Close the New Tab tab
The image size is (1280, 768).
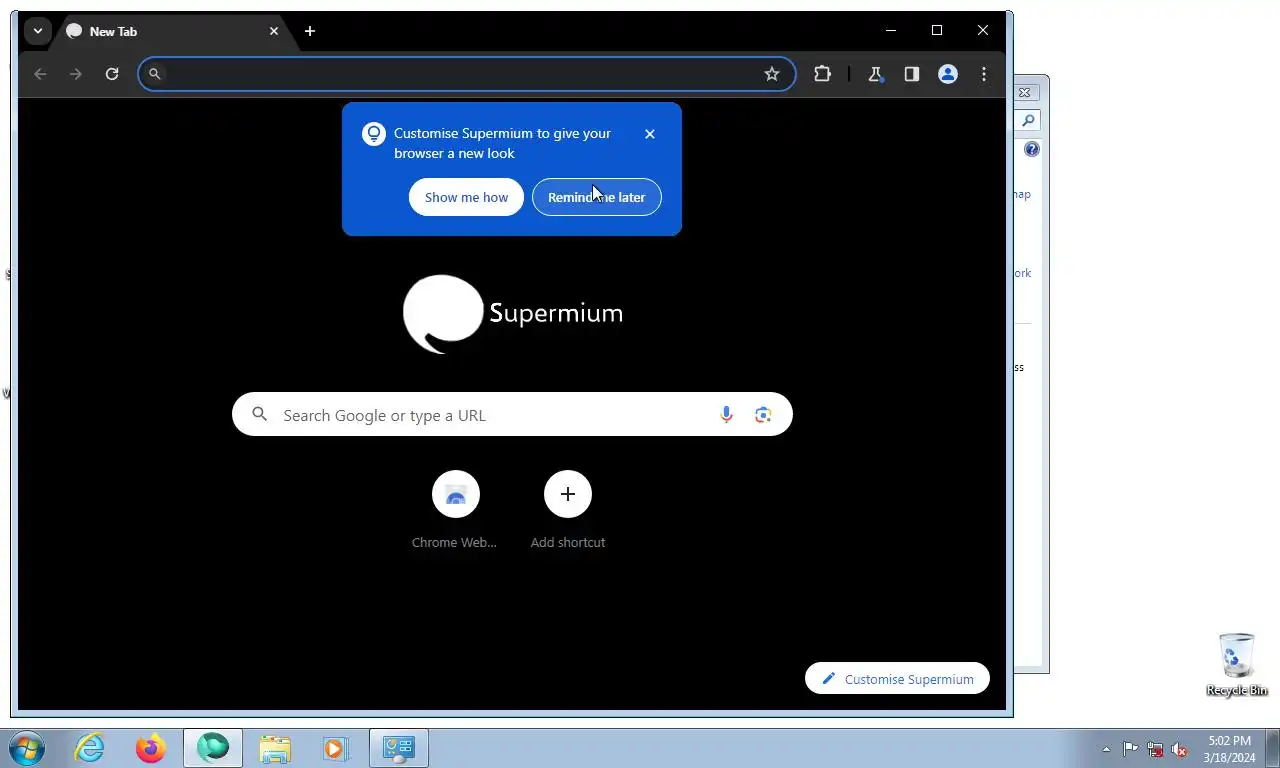coord(274,31)
